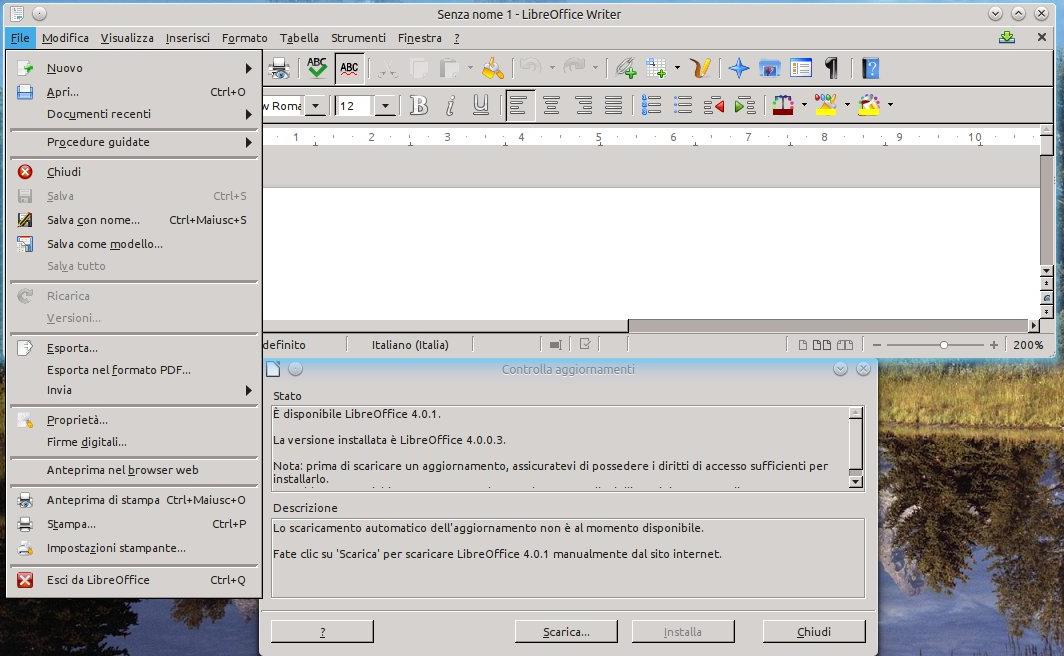
Task: Choose Apri... from File menu
Action: [x=133, y=92]
